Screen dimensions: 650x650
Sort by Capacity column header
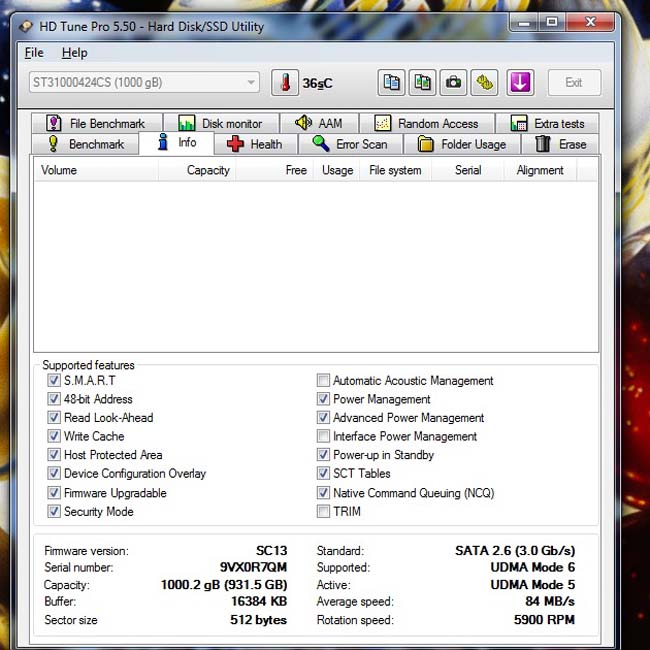(x=197, y=170)
